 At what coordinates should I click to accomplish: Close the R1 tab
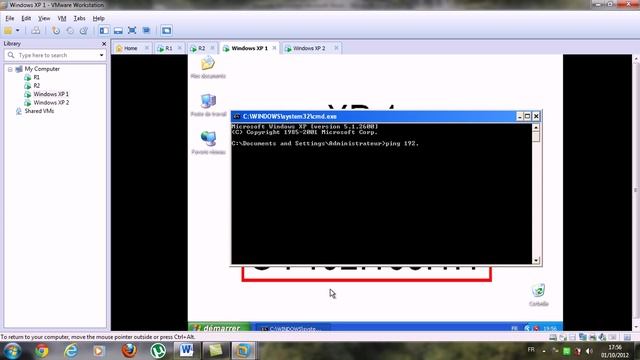coord(180,48)
